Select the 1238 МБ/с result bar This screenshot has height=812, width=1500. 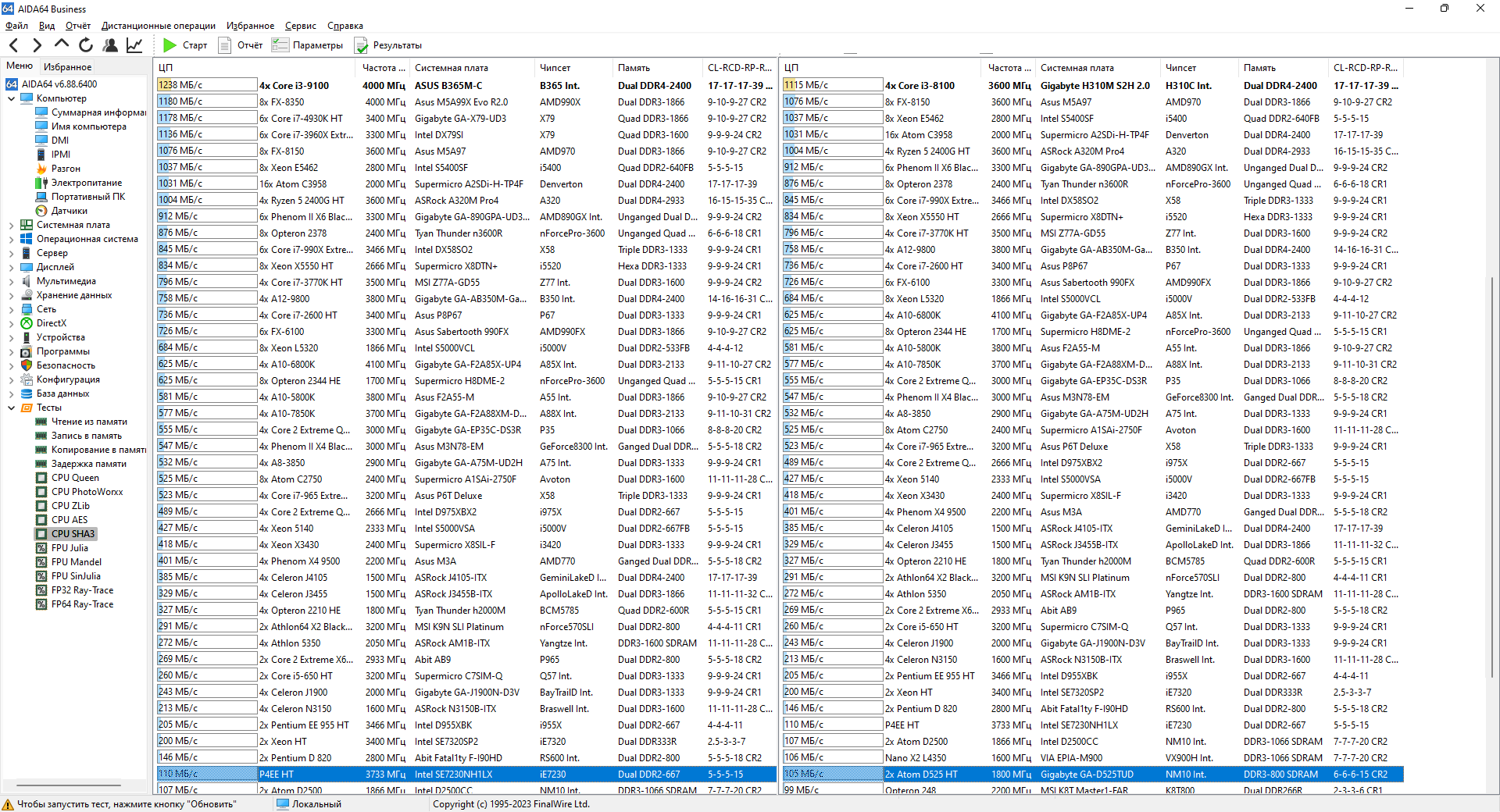tap(207, 85)
